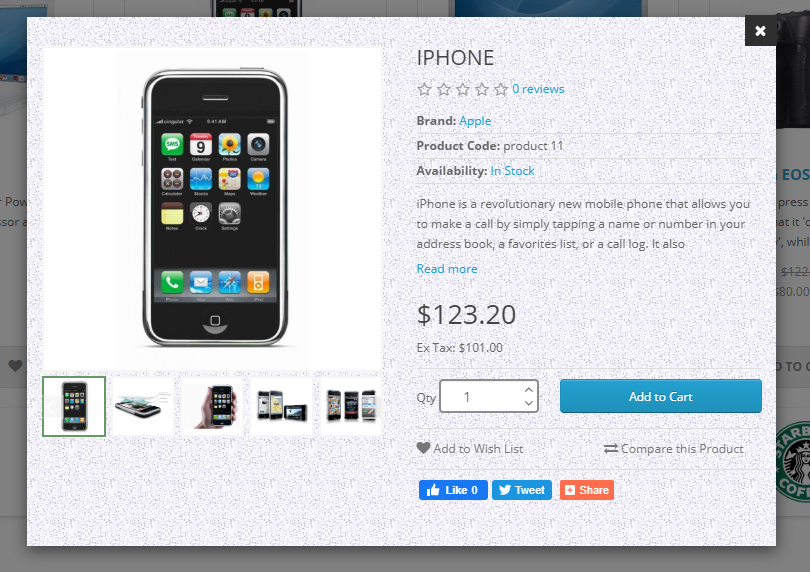Open the orange Share button

point(587,490)
